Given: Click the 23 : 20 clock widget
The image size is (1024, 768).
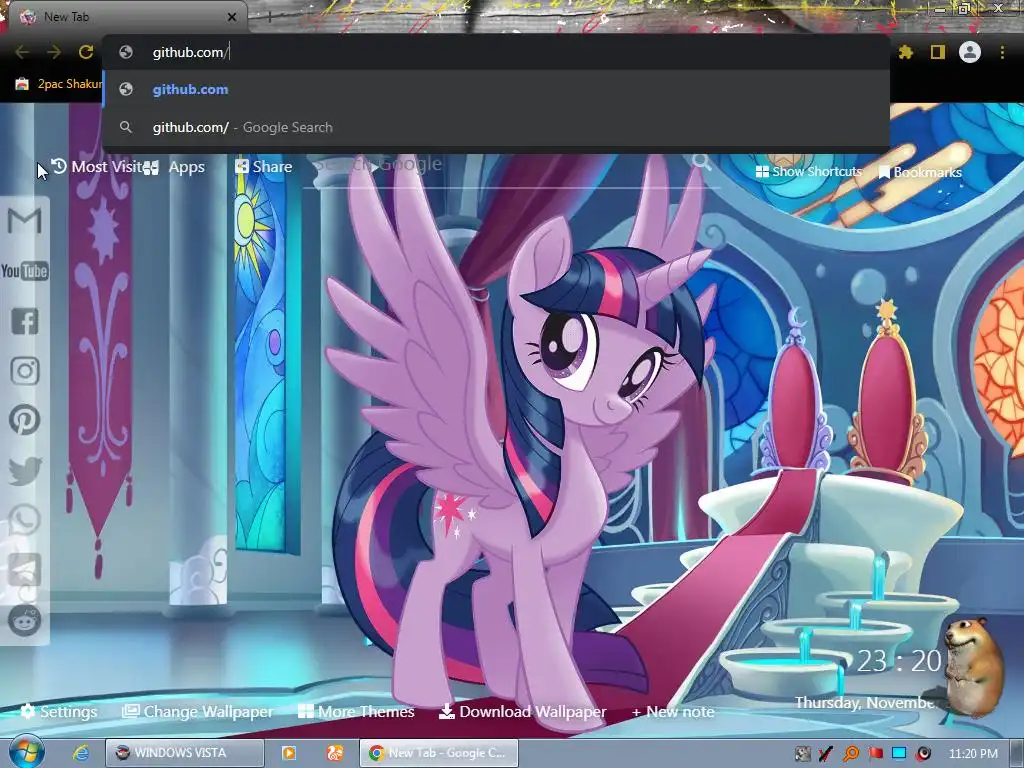Looking at the screenshot, I should (899, 662).
